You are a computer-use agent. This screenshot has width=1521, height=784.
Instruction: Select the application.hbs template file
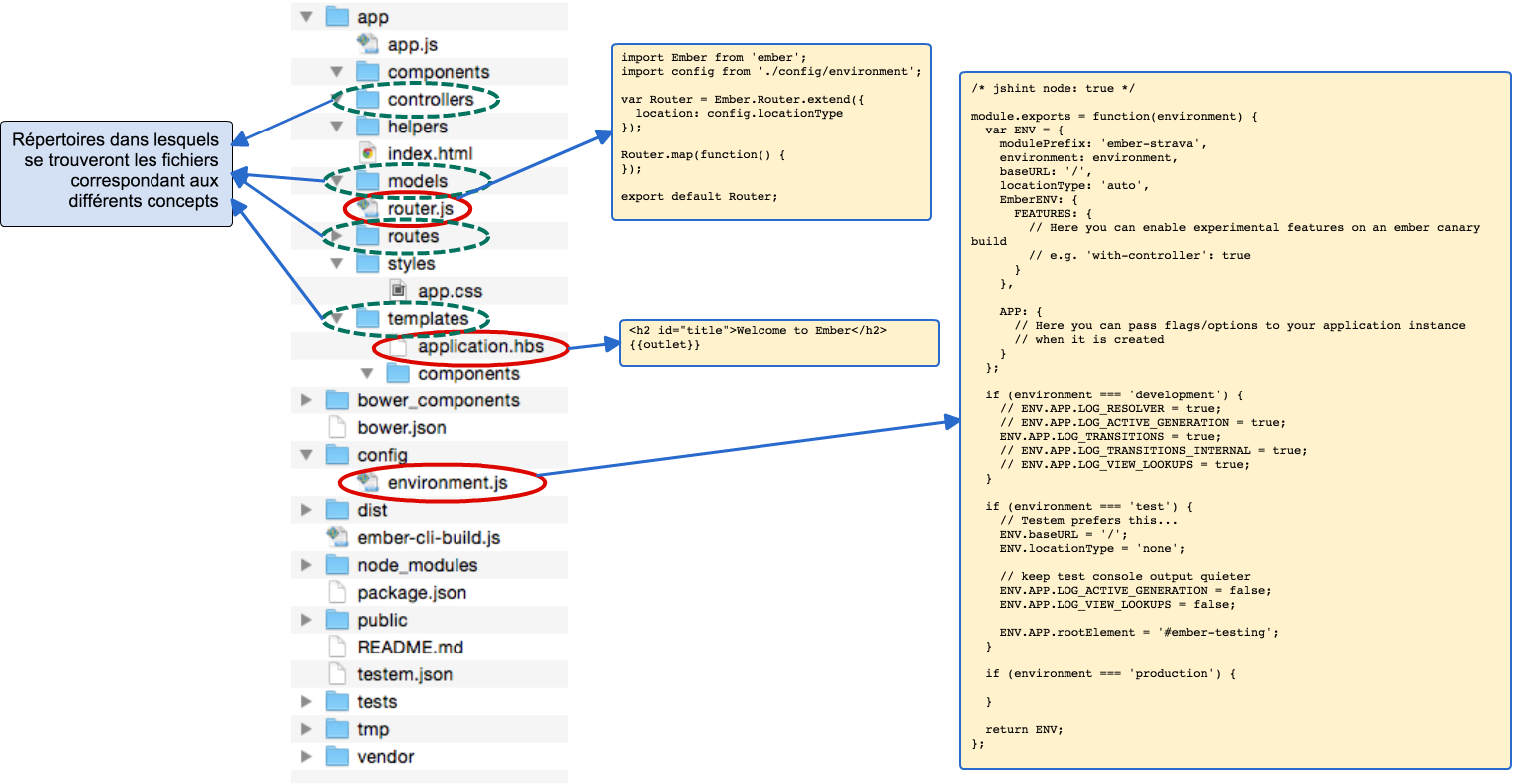[x=480, y=347]
